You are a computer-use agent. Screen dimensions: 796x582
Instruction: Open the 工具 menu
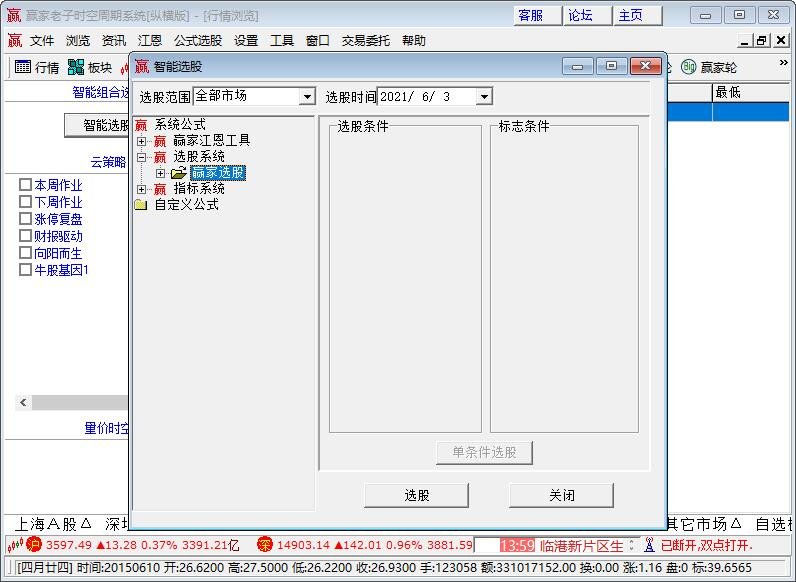tap(282, 41)
